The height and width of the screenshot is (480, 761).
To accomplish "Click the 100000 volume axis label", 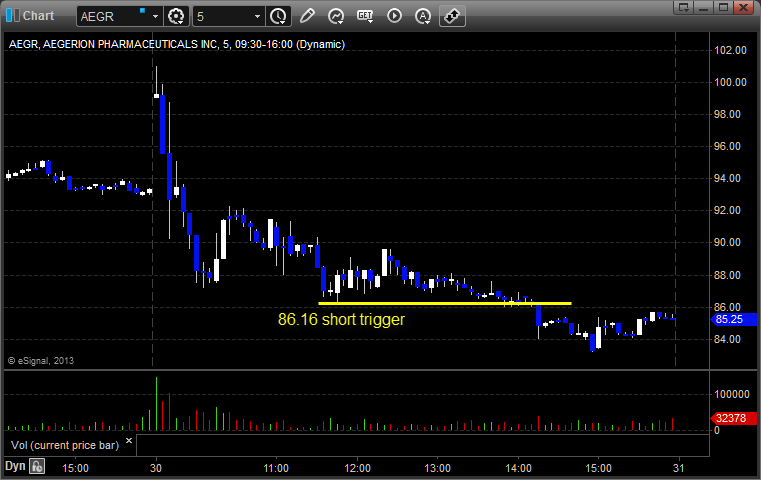I will (732, 394).
